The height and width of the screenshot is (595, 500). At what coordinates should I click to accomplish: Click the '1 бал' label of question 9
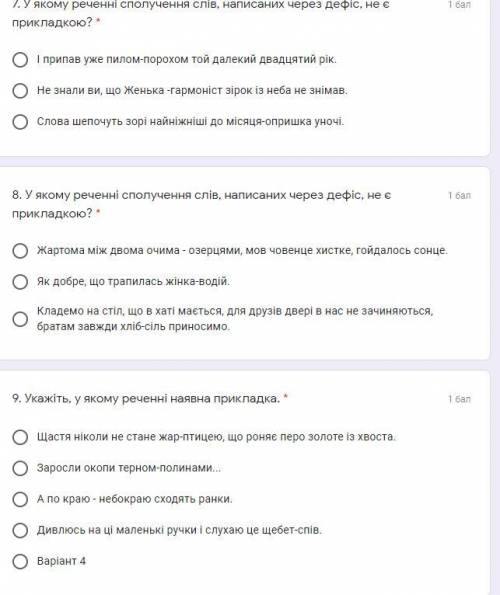[459, 399]
